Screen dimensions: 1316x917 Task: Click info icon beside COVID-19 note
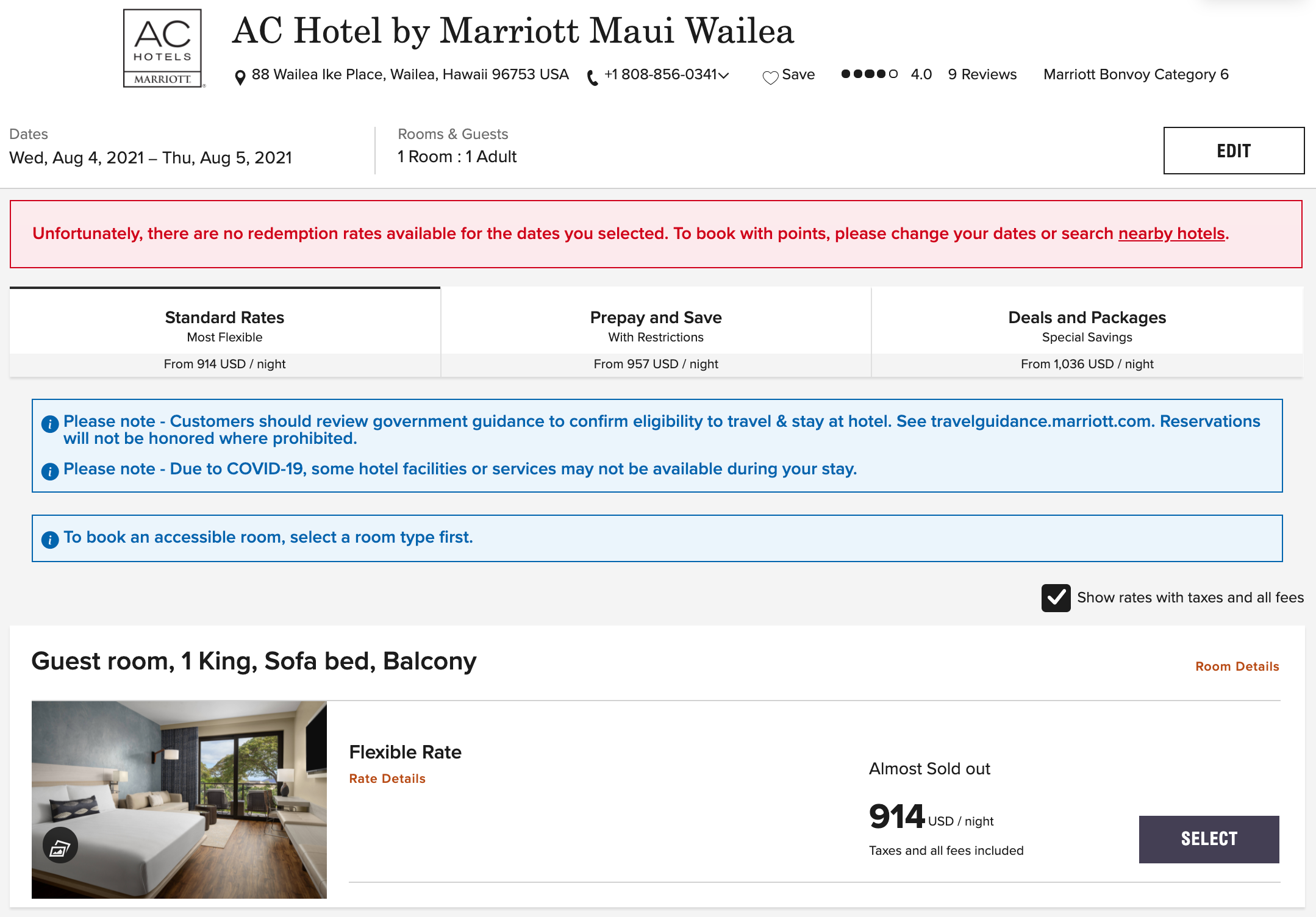point(50,471)
